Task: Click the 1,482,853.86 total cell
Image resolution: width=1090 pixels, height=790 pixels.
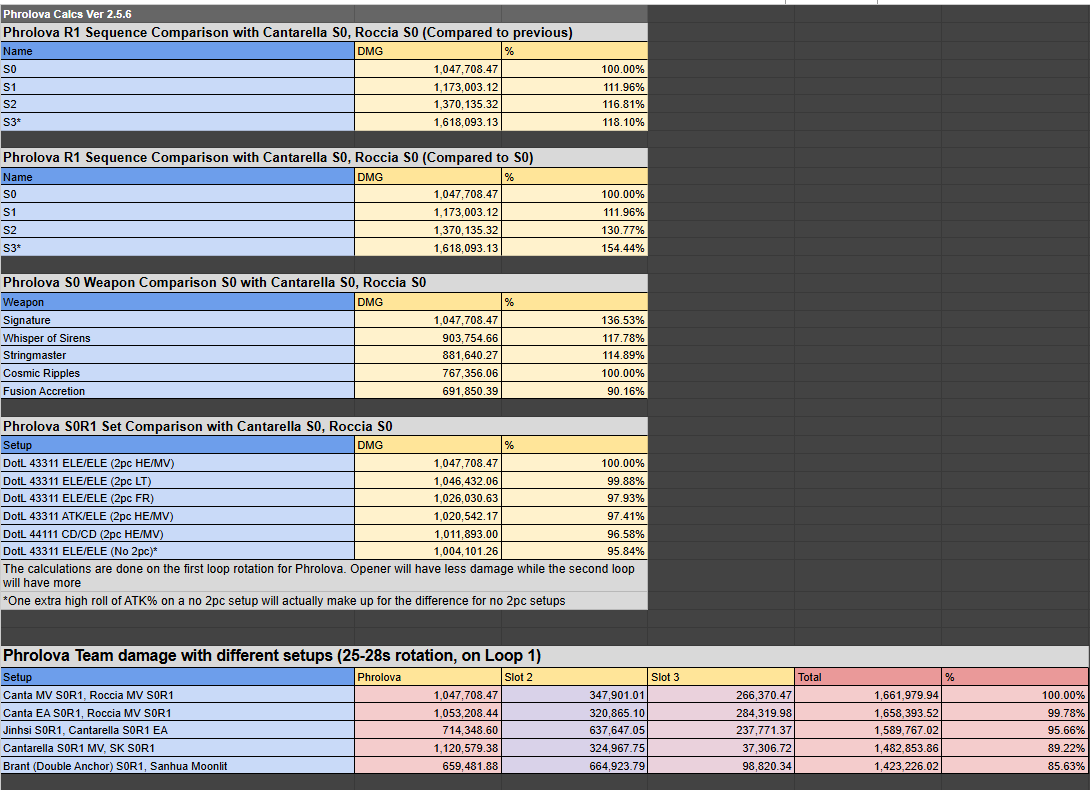Action: (x=868, y=749)
